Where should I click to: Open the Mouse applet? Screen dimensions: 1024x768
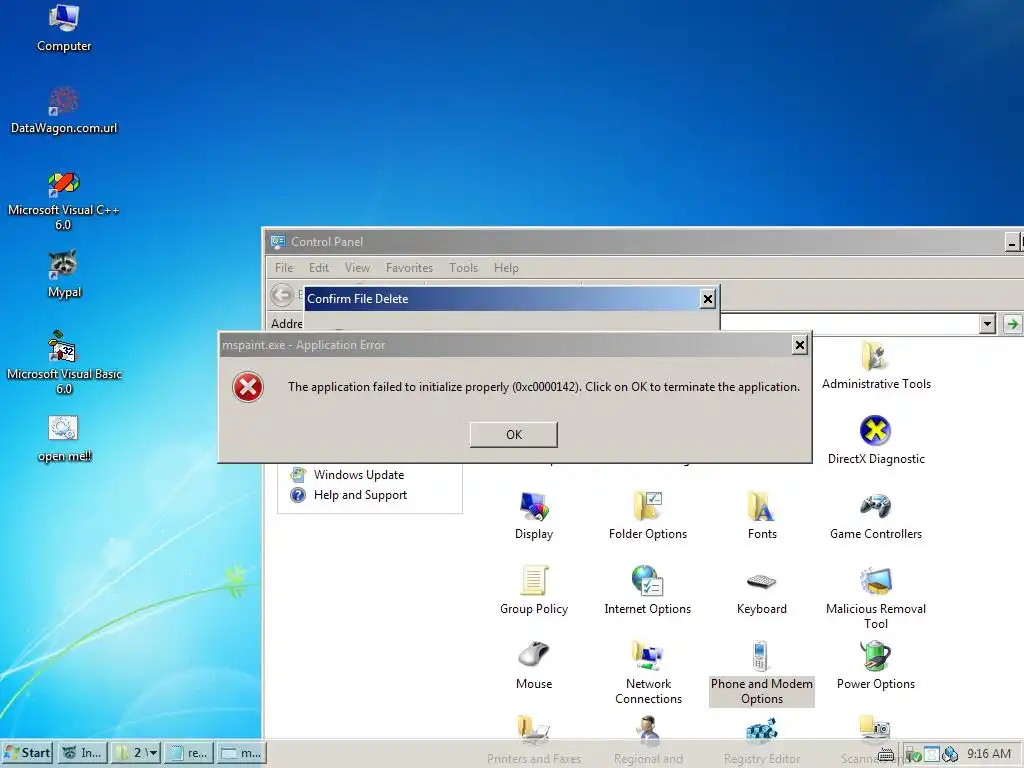click(x=534, y=665)
